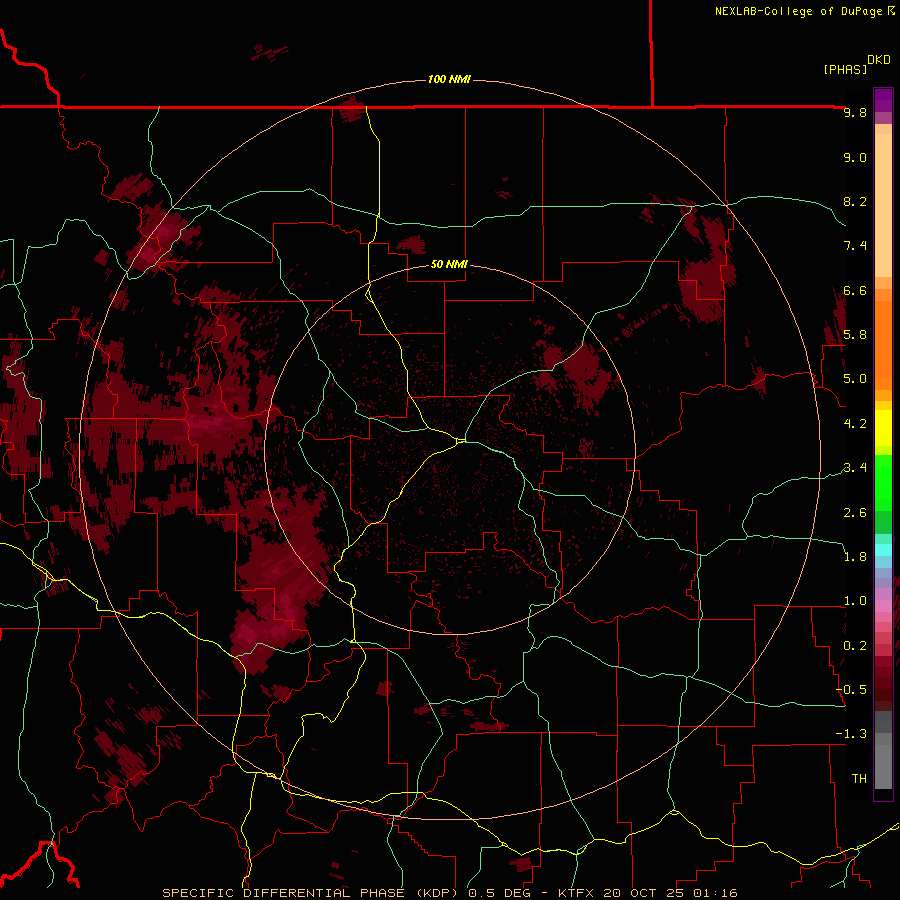Click the 2.6 color scale value
The width and height of the screenshot is (900, 900).
(855, 512)
